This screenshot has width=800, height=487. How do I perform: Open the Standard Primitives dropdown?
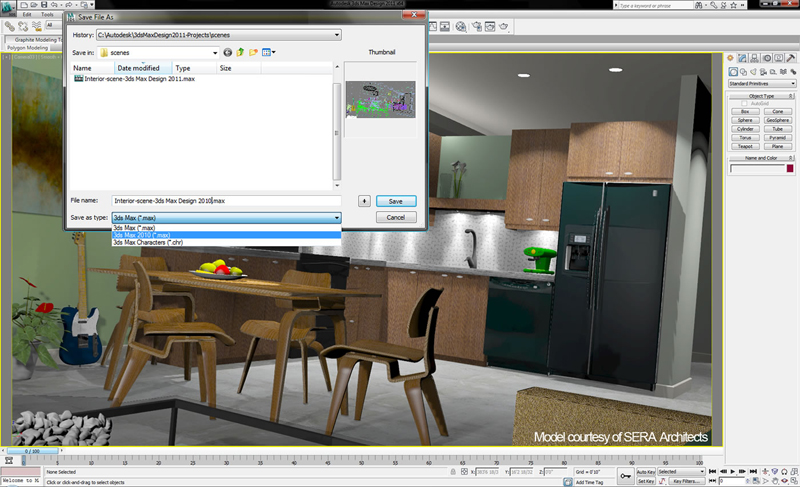[762, 83]
